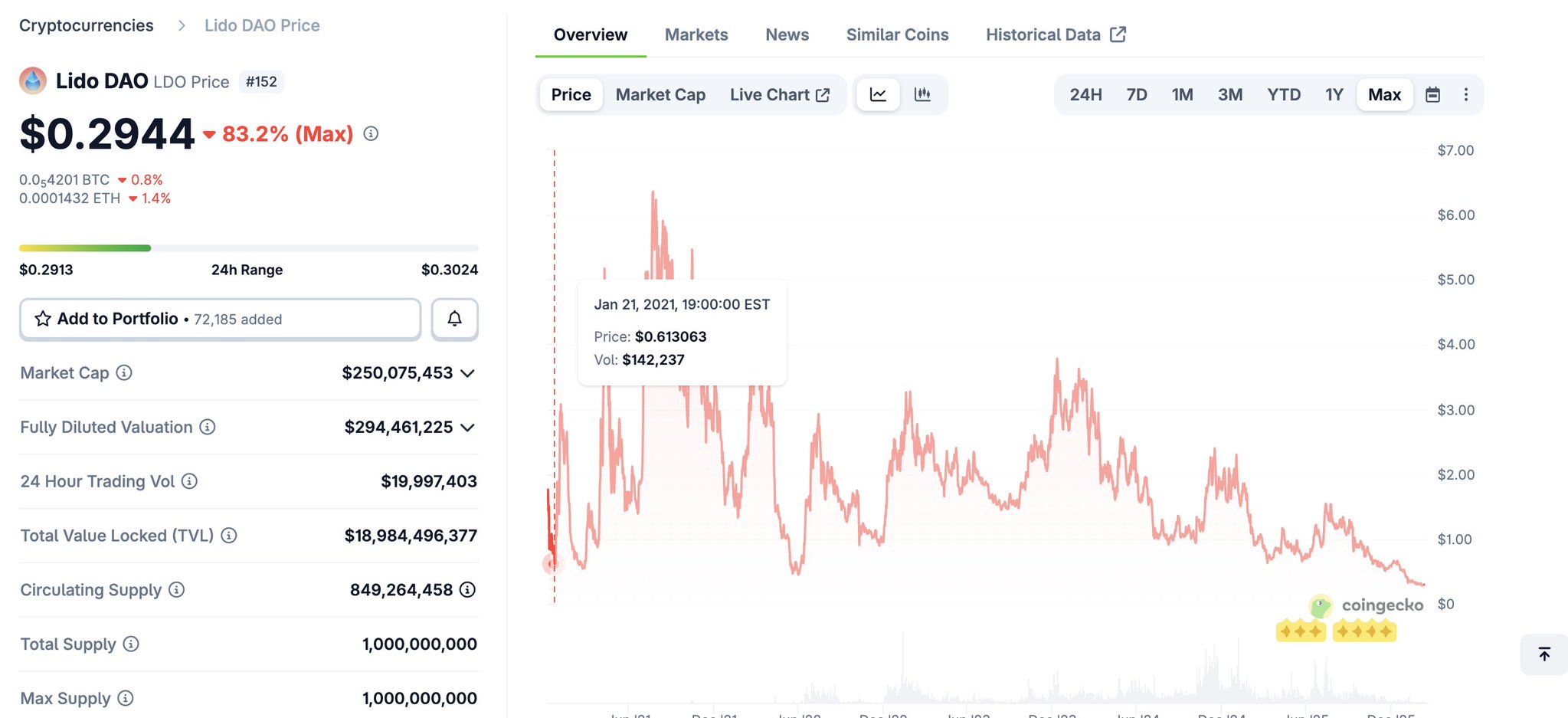The width and height of the screenshot is (1568, 718).
Task: Open the News tab
Action: coord(787,34)
